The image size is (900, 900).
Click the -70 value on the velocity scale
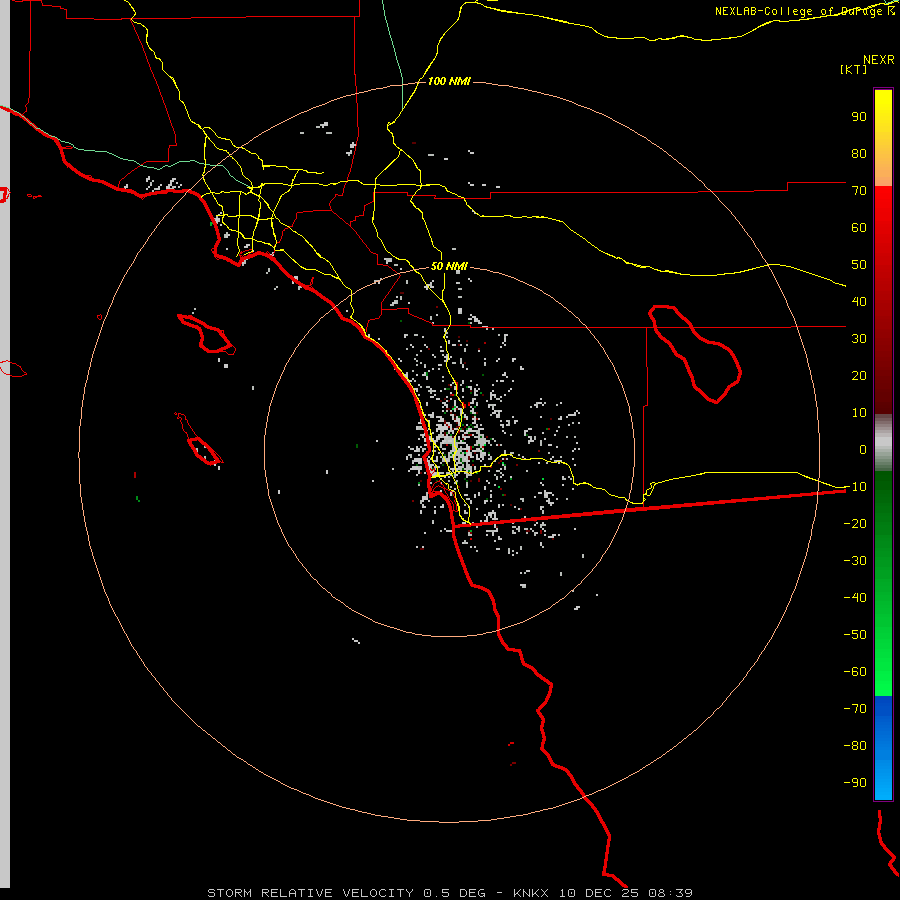[855, 708]
